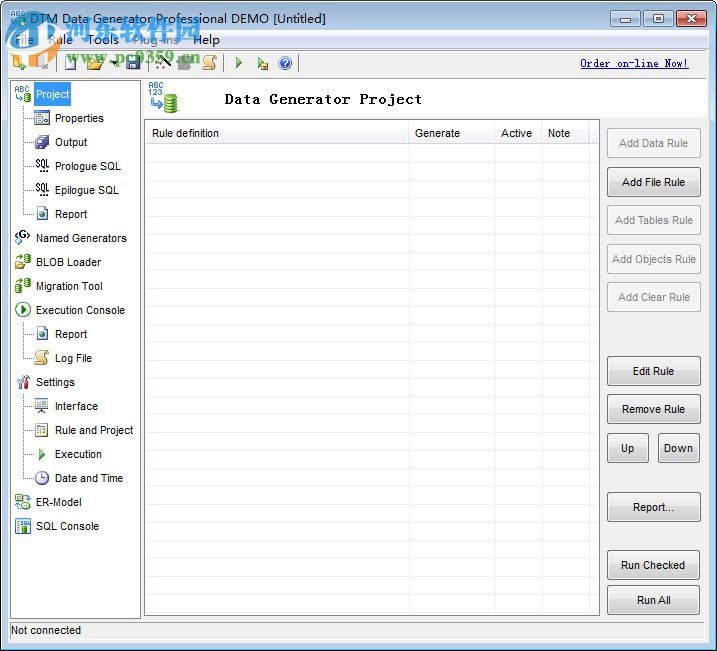This screenshot has height=651, width=717.
Task: Click the Add Data Rule button
Action: [653, 143]
